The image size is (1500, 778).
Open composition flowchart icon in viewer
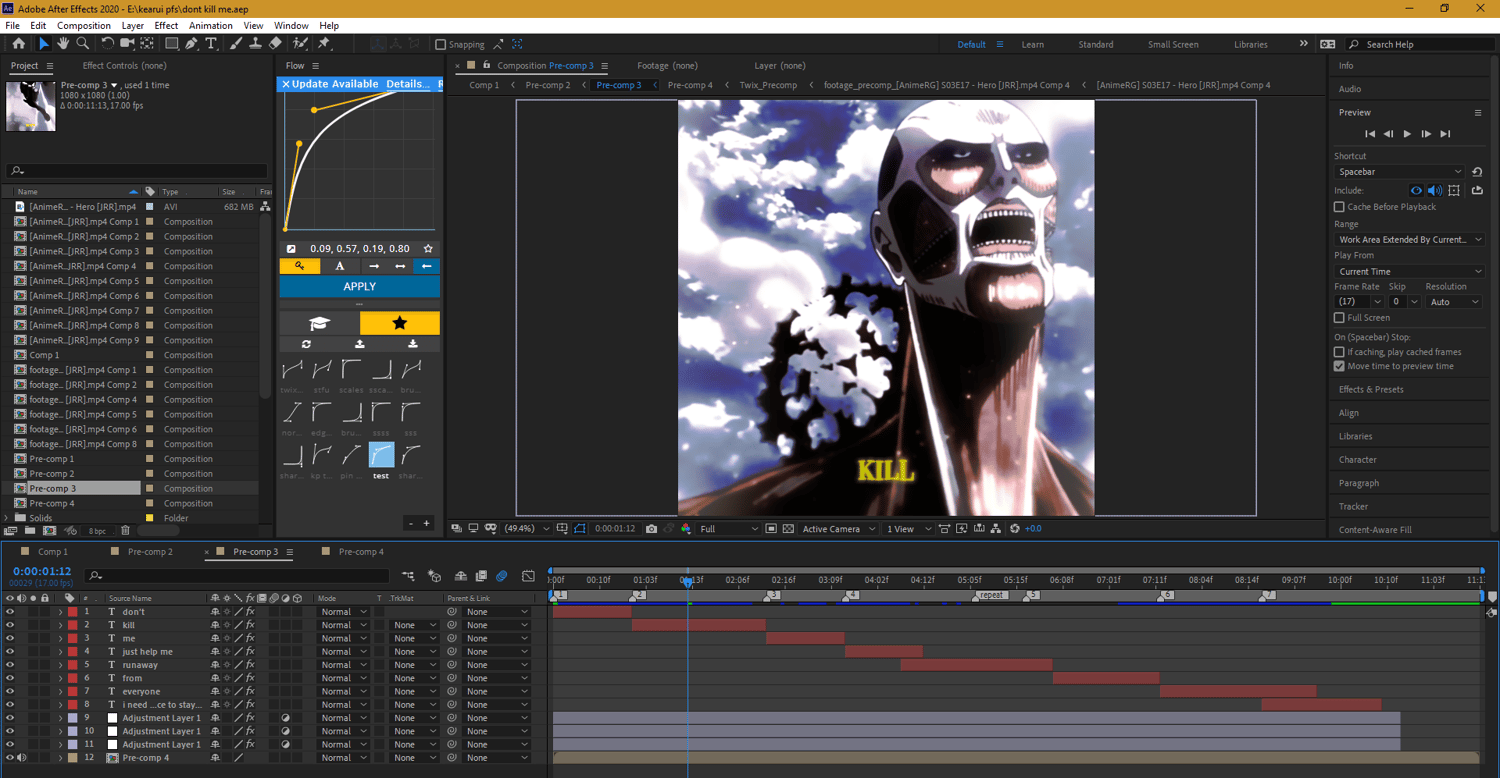[997, 529]
